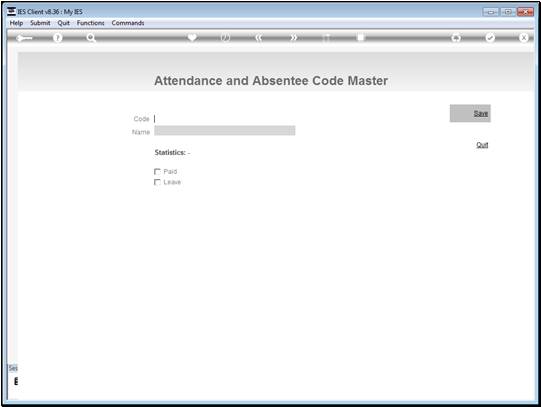
Task: Open the Commands menu
Action: tap(128, 23)
